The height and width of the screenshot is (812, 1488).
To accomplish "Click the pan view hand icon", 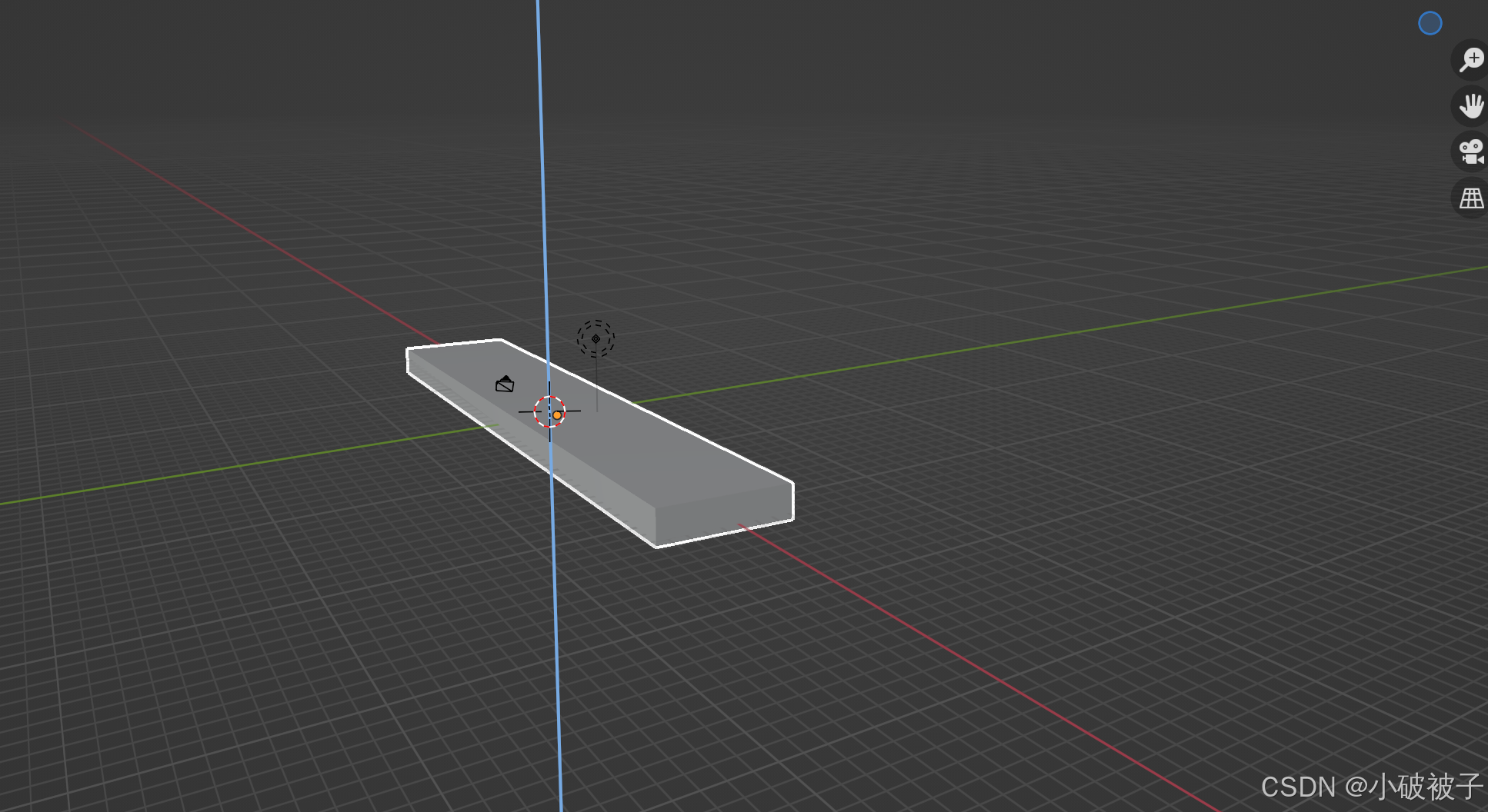I will 1471,105.
